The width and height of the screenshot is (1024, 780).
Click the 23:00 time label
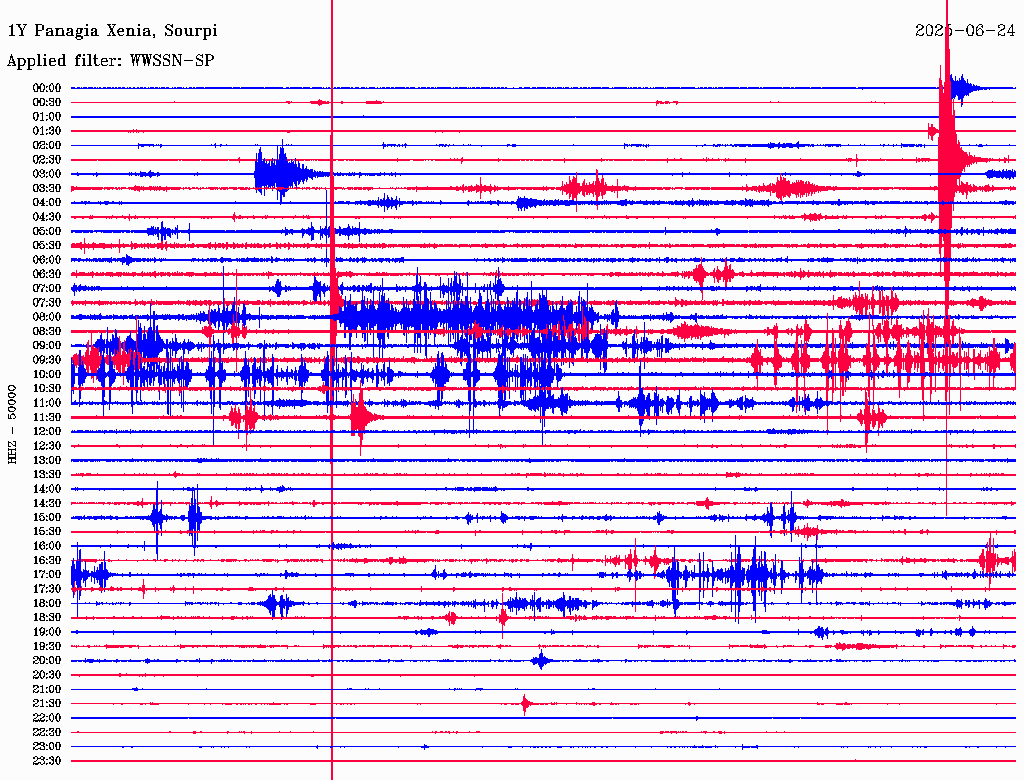coord(47,747)
